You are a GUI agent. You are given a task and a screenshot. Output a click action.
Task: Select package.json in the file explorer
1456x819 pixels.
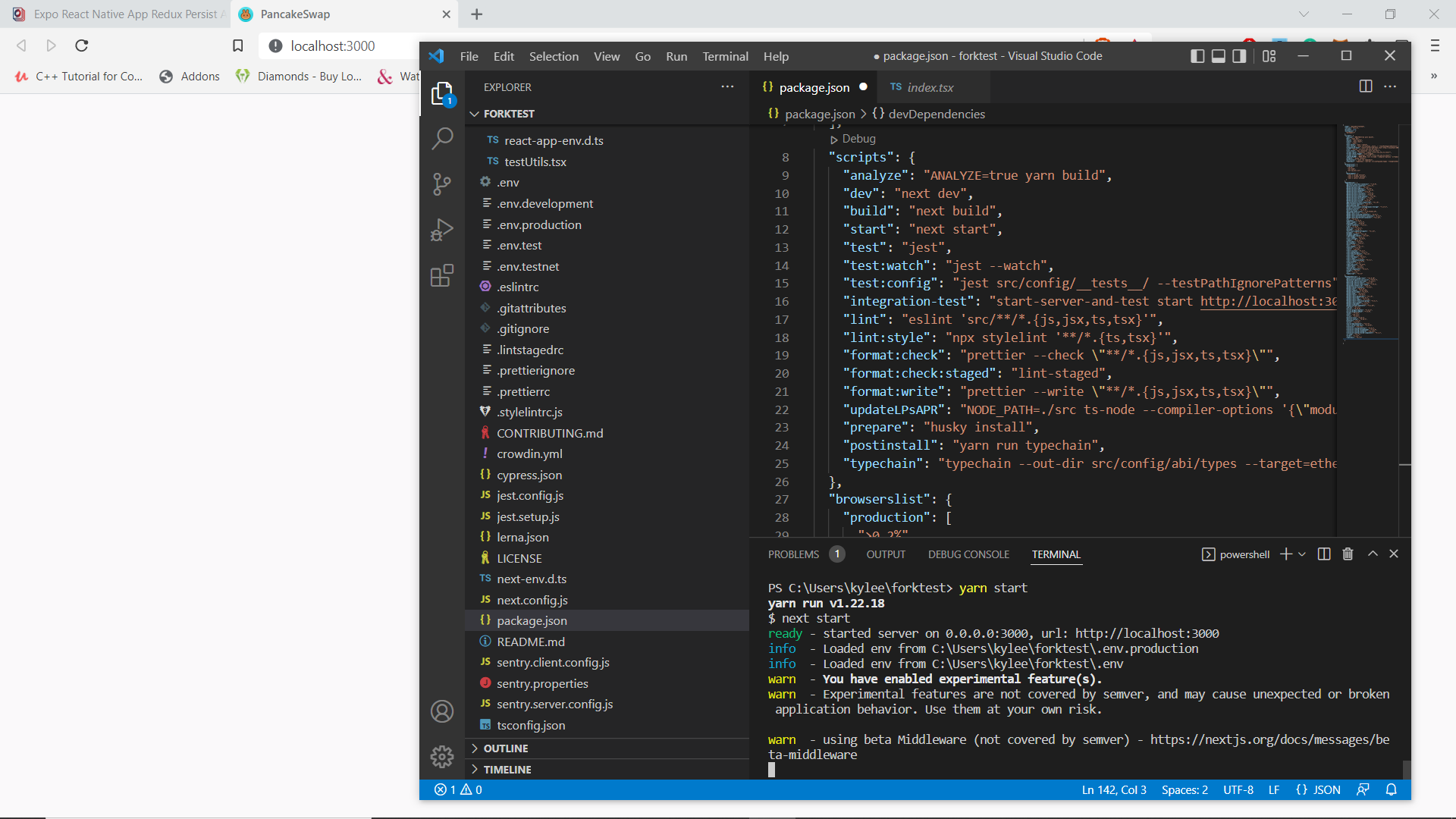click(x=531, y=620)
